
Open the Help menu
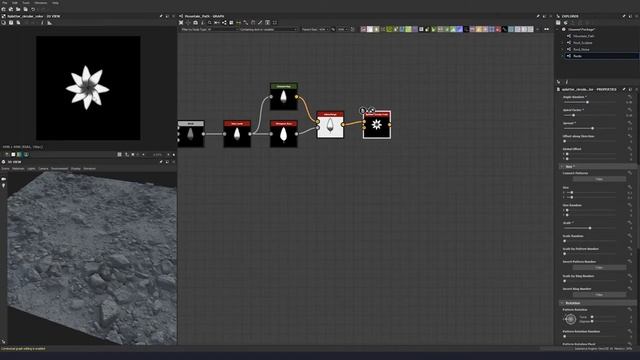pos(55,3)
